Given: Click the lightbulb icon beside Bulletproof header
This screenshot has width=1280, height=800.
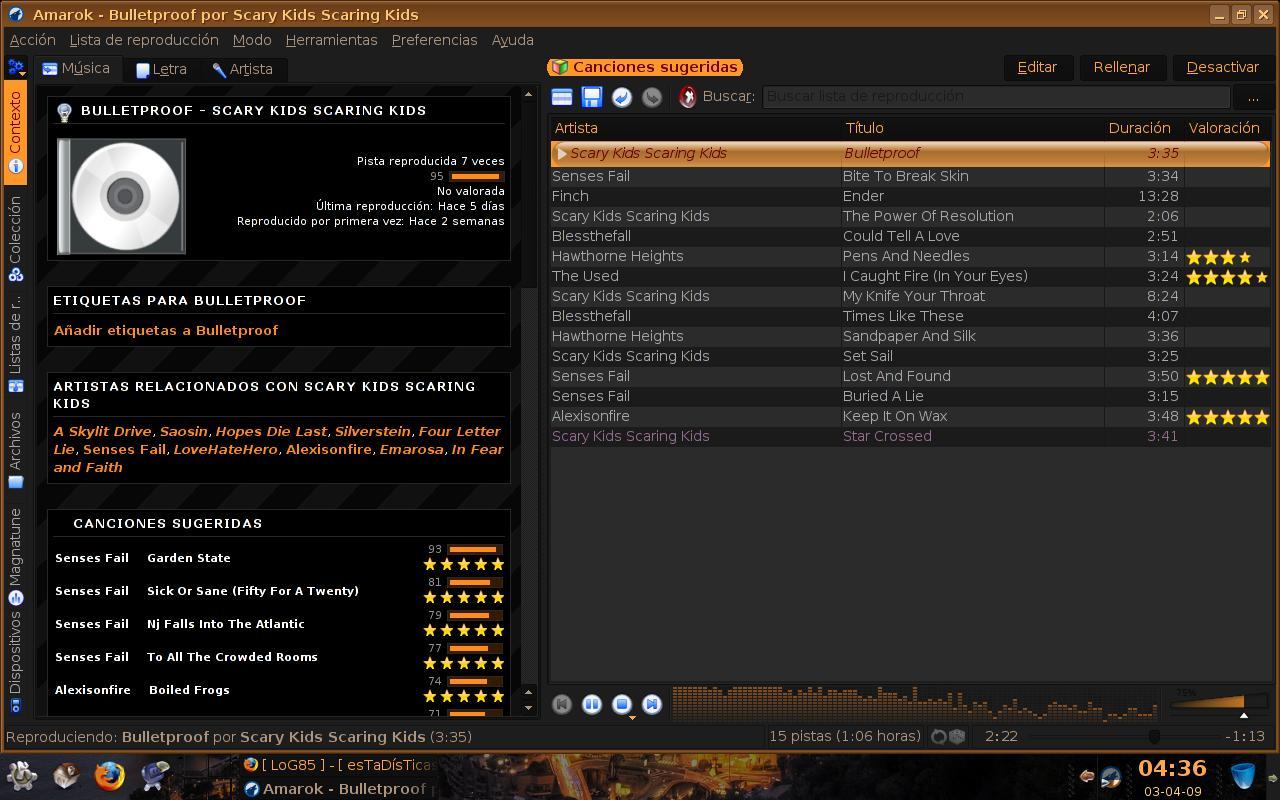Looking at the screenshot, I should click(x=65, y=112).
